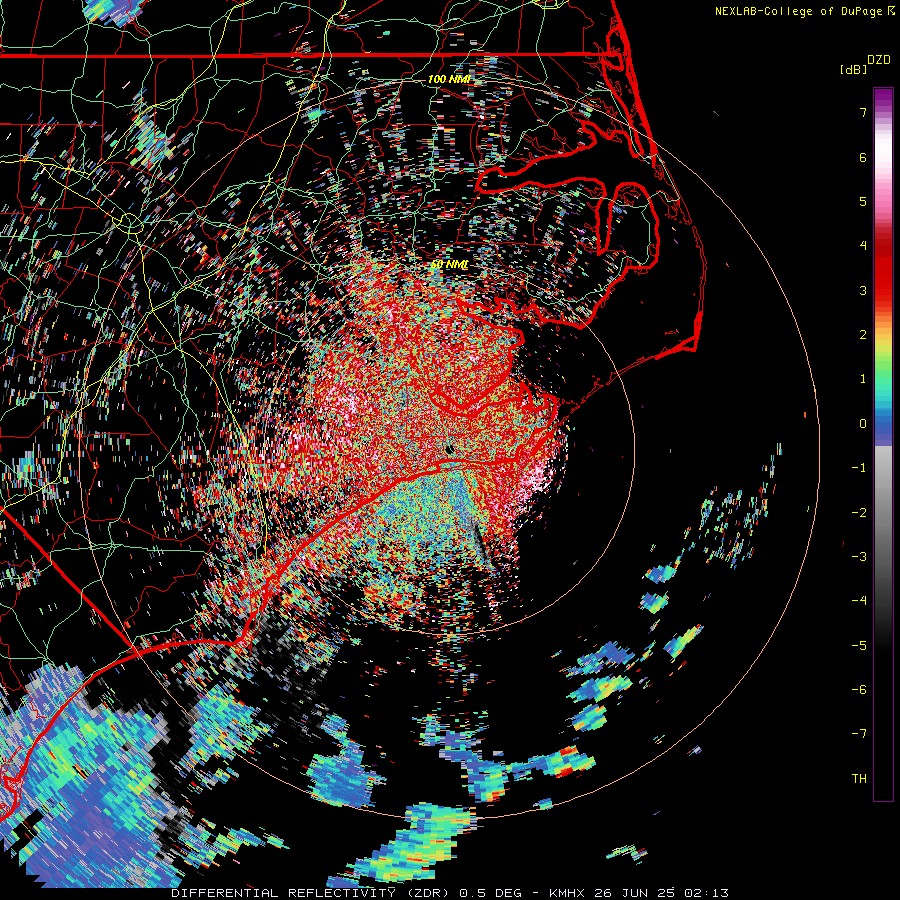Viewport: 900px width, 900px height.
Task: Click the color scale value 5
Action: pos(863,201)
